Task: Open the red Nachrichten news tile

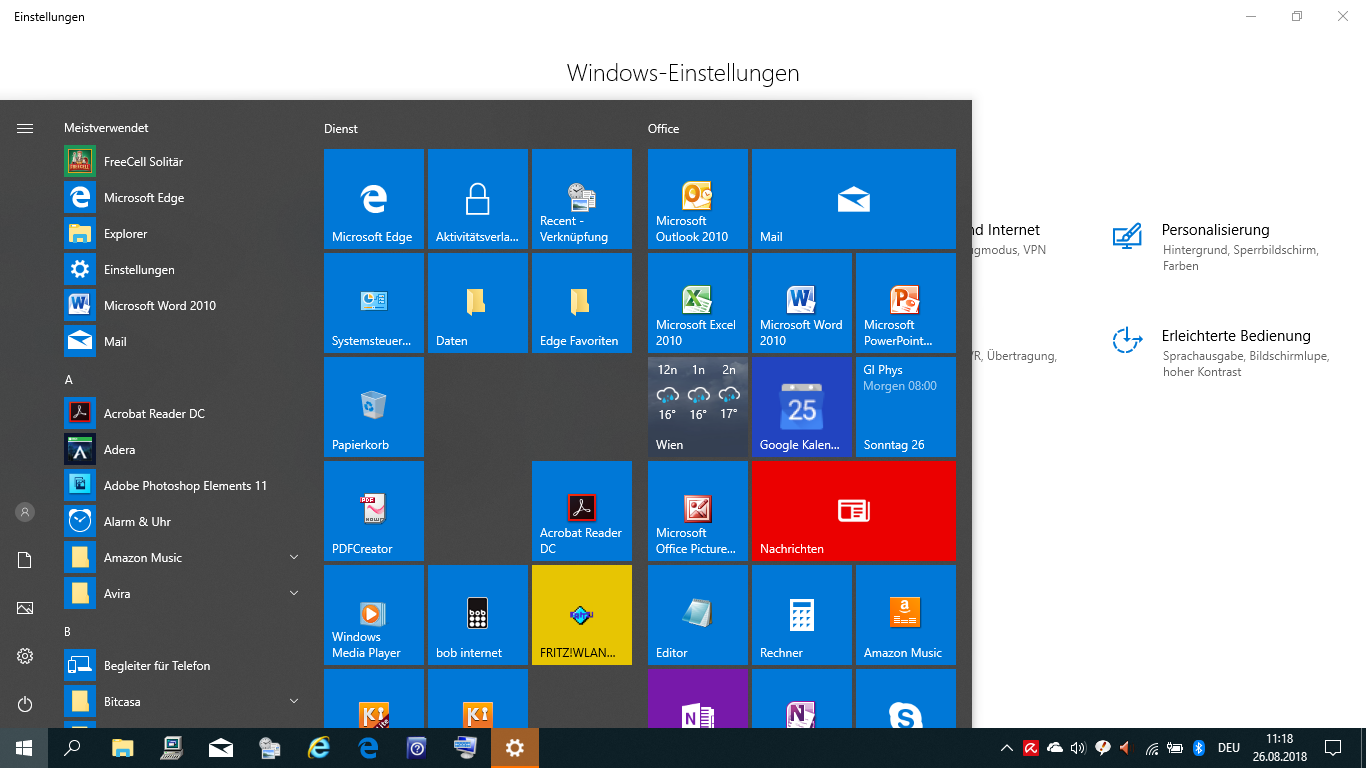Action: tap(854, 511)
